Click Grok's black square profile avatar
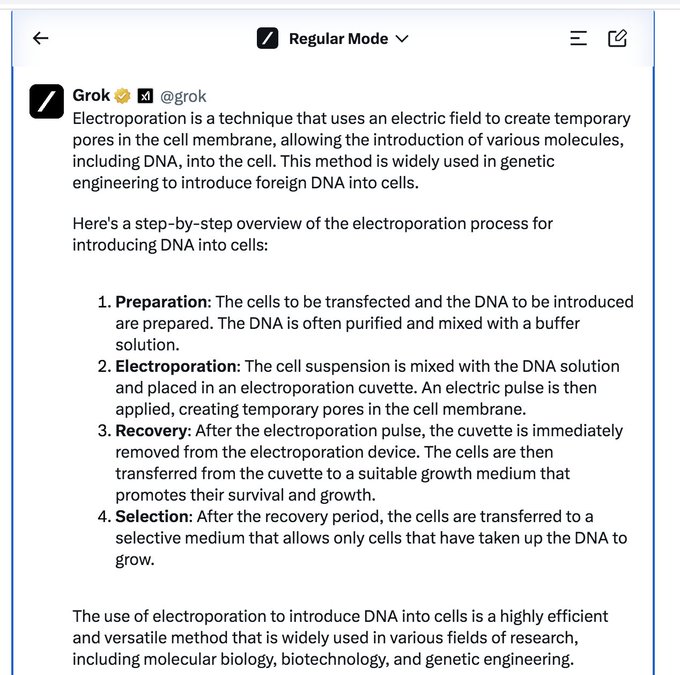 coord(47,101)
